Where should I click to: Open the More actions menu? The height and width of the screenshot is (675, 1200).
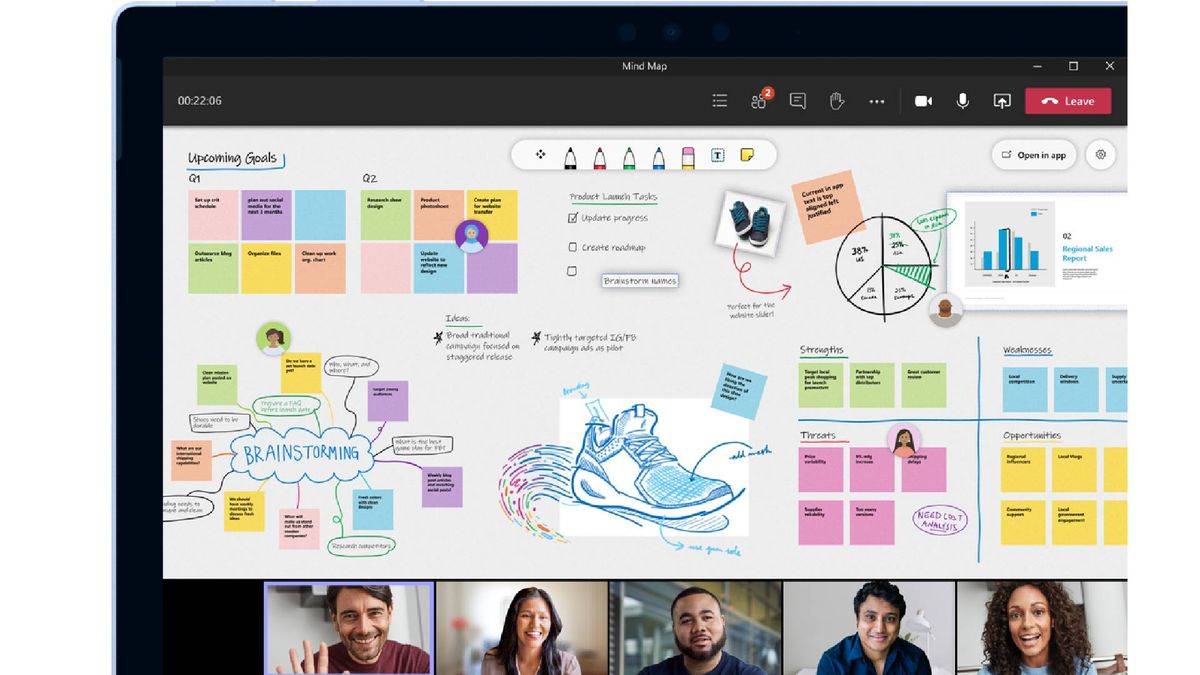point(878,100)
